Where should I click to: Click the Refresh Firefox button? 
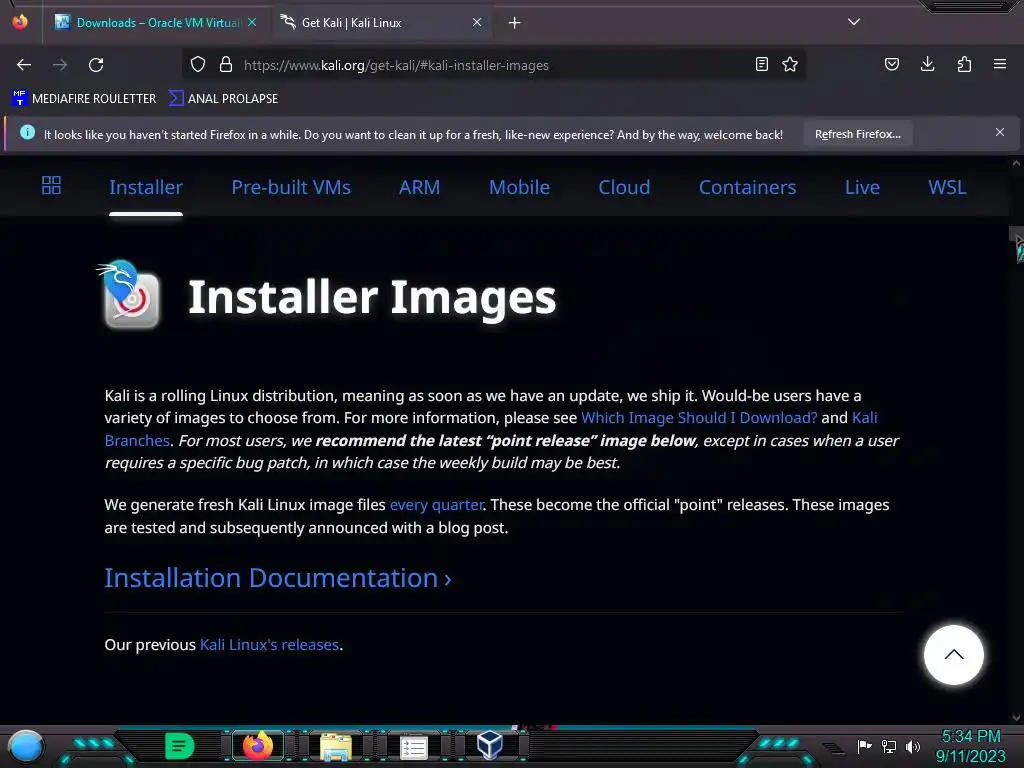pyautogui.click(x=857, y=134)
